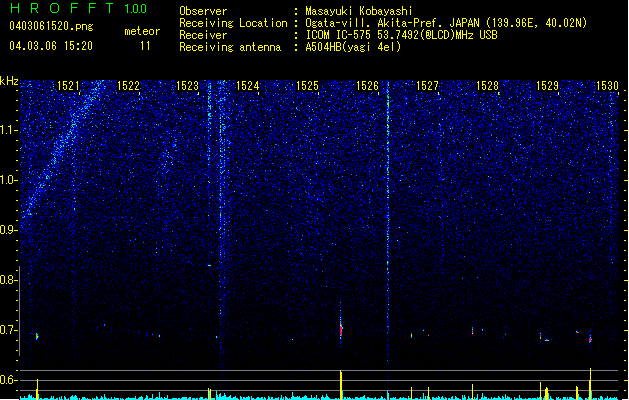
Task: Click the kHz axis unit label
Action: pos(9,81)
